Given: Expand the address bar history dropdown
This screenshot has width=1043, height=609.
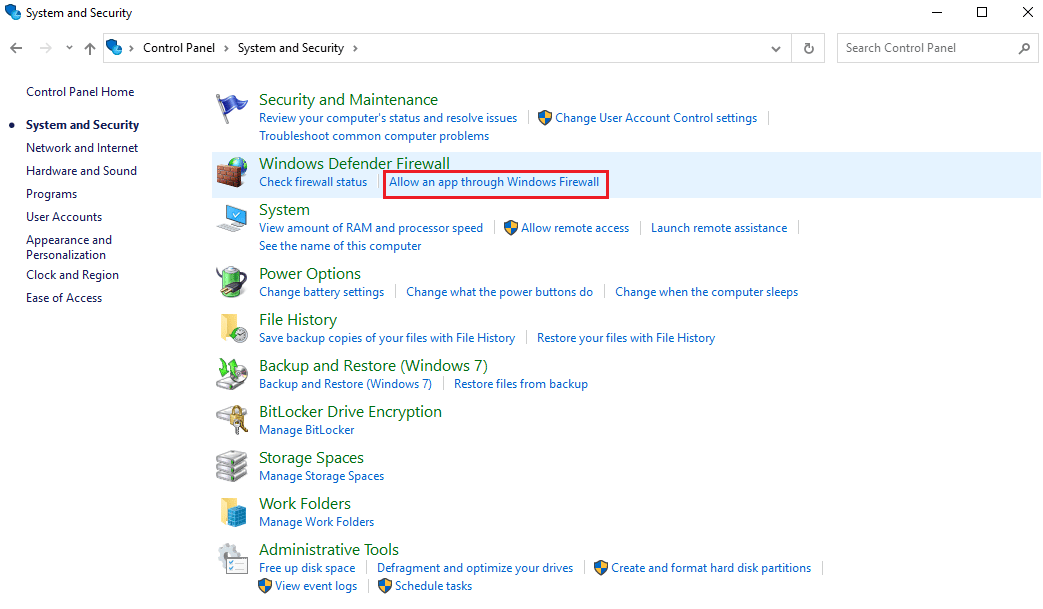Looking at the screenshot, I should coord(776,49).
